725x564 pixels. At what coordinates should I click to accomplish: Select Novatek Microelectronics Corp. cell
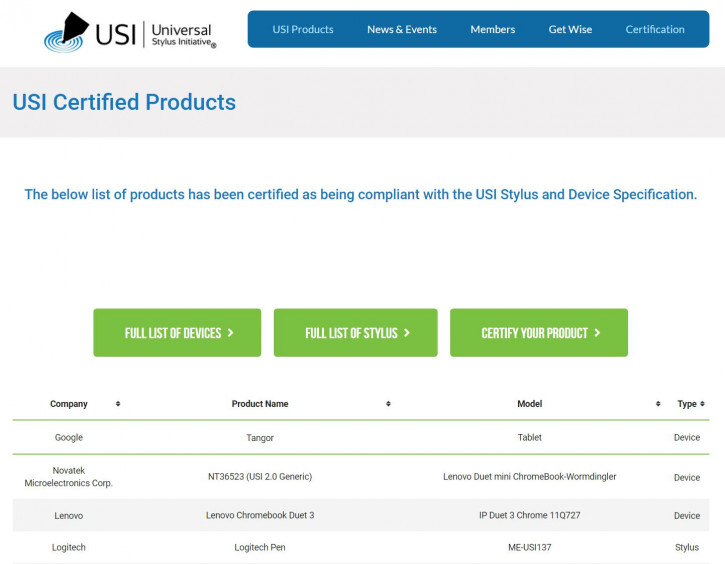pyautogui.click(x=68, y=477)
